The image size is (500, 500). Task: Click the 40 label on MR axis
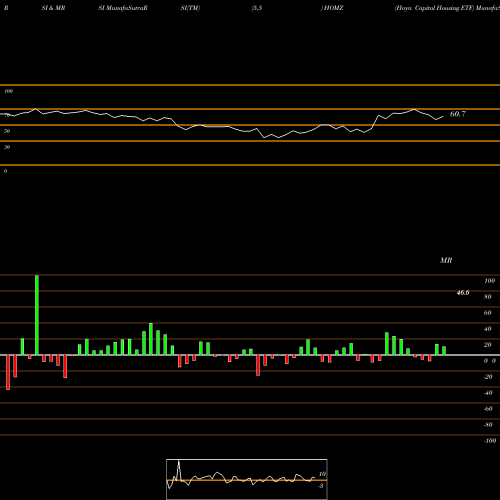[488, 329]
